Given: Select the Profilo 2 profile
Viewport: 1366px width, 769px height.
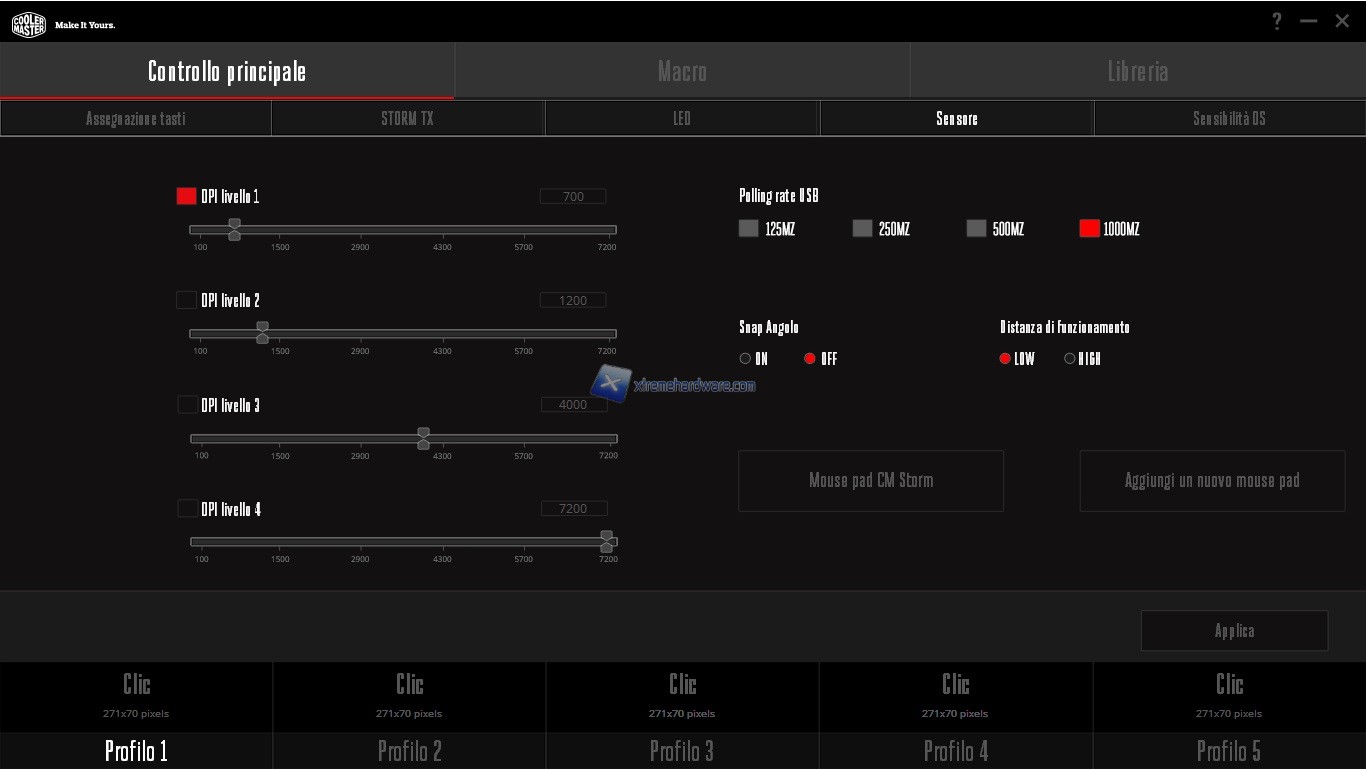Looking at the screenshot, I should pyautogui.click(x=409, y=750).
